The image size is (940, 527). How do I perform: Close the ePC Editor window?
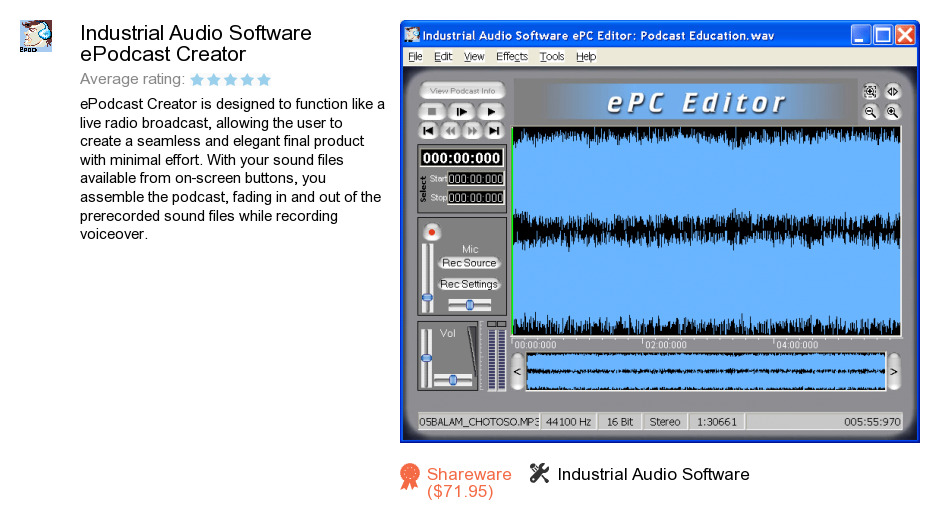(905, 35)
